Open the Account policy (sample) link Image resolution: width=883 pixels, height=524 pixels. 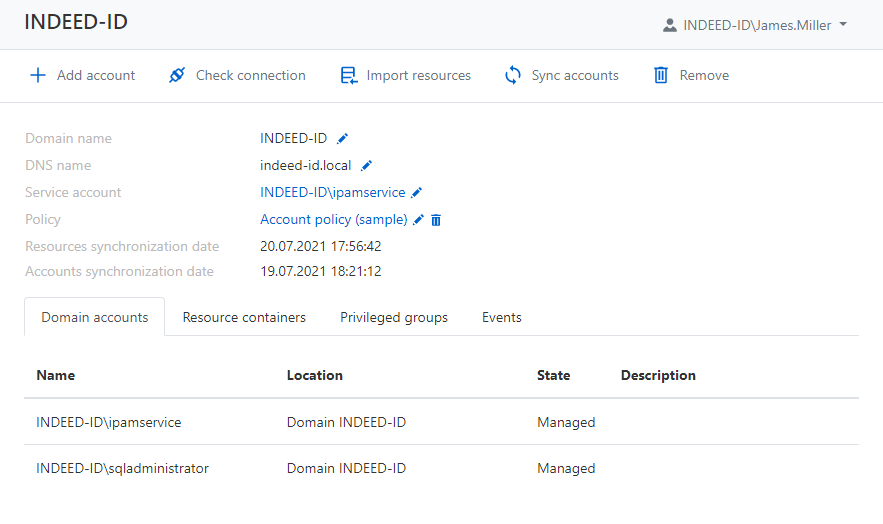(x=333, y=219)
